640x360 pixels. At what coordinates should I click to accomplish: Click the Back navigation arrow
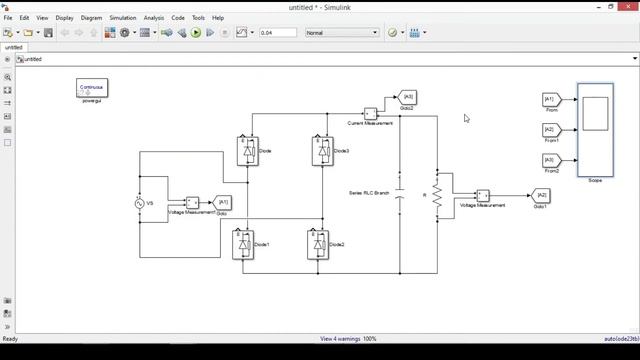pyautogui.click(x=64, y=33)
